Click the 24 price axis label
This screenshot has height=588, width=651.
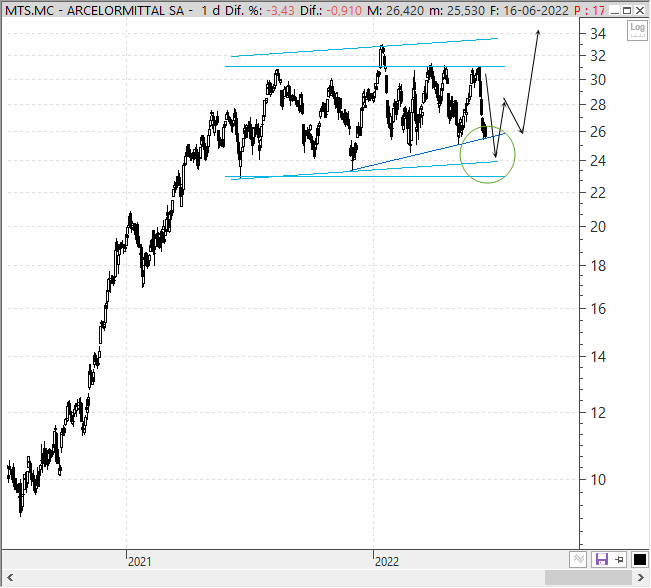(x=598, y=160)
